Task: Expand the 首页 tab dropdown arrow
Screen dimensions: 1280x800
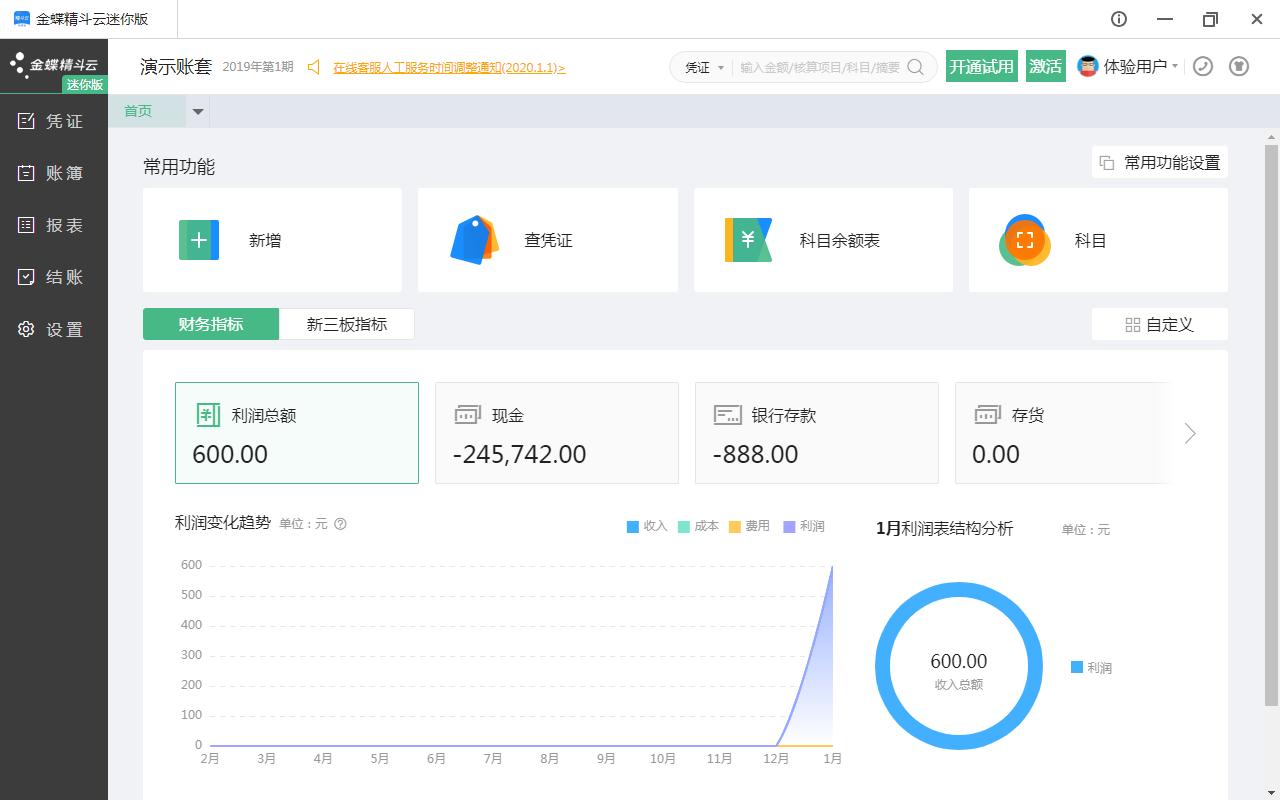Action: coord(198,112)
